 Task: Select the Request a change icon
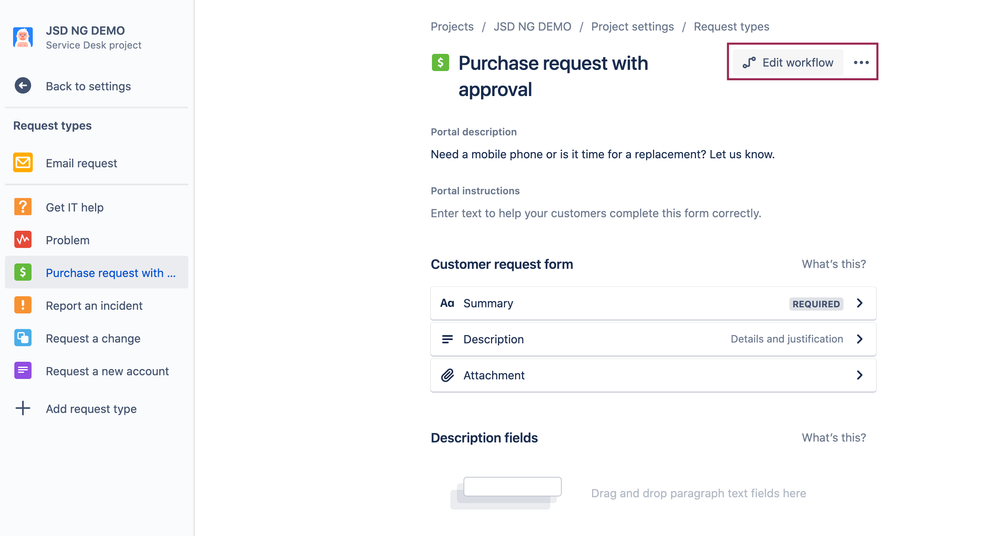tap(23, 338)
